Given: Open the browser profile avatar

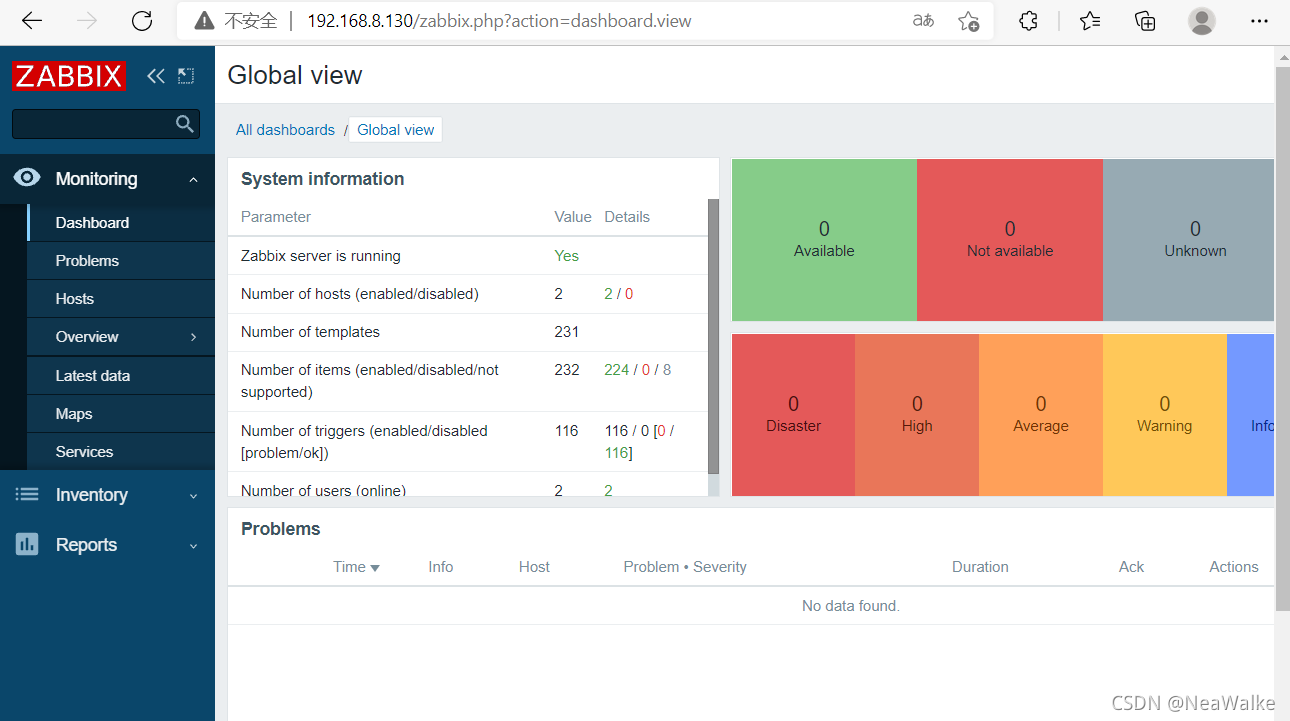Looking at the screenshot, I should pyautogui.click(x=1202, y=21).
